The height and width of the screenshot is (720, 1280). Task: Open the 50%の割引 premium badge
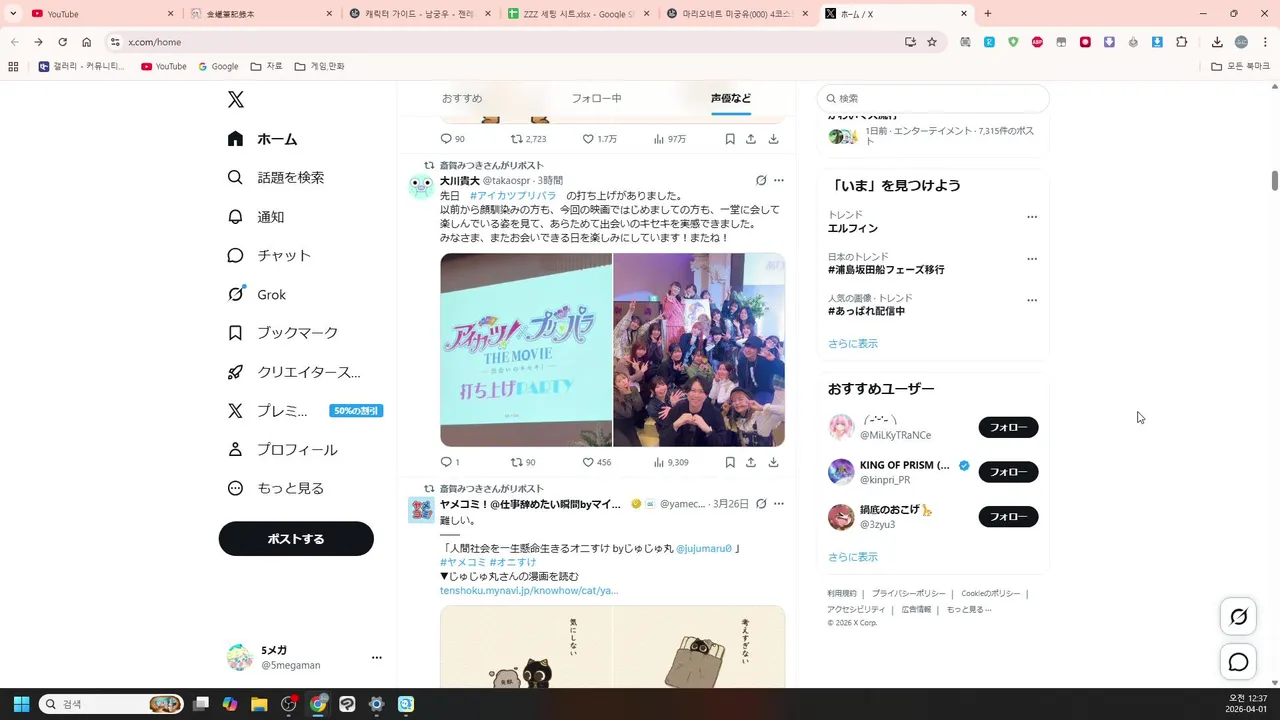357,411
